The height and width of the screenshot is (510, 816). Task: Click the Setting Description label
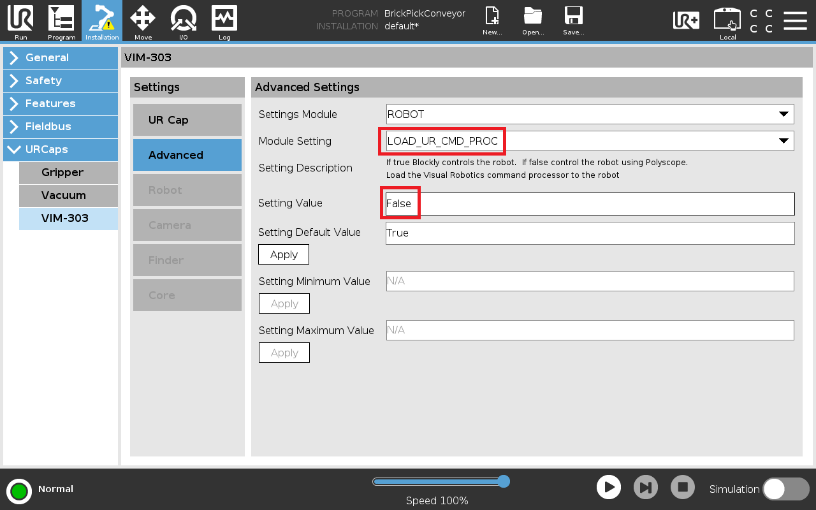[x=305, y=168]
